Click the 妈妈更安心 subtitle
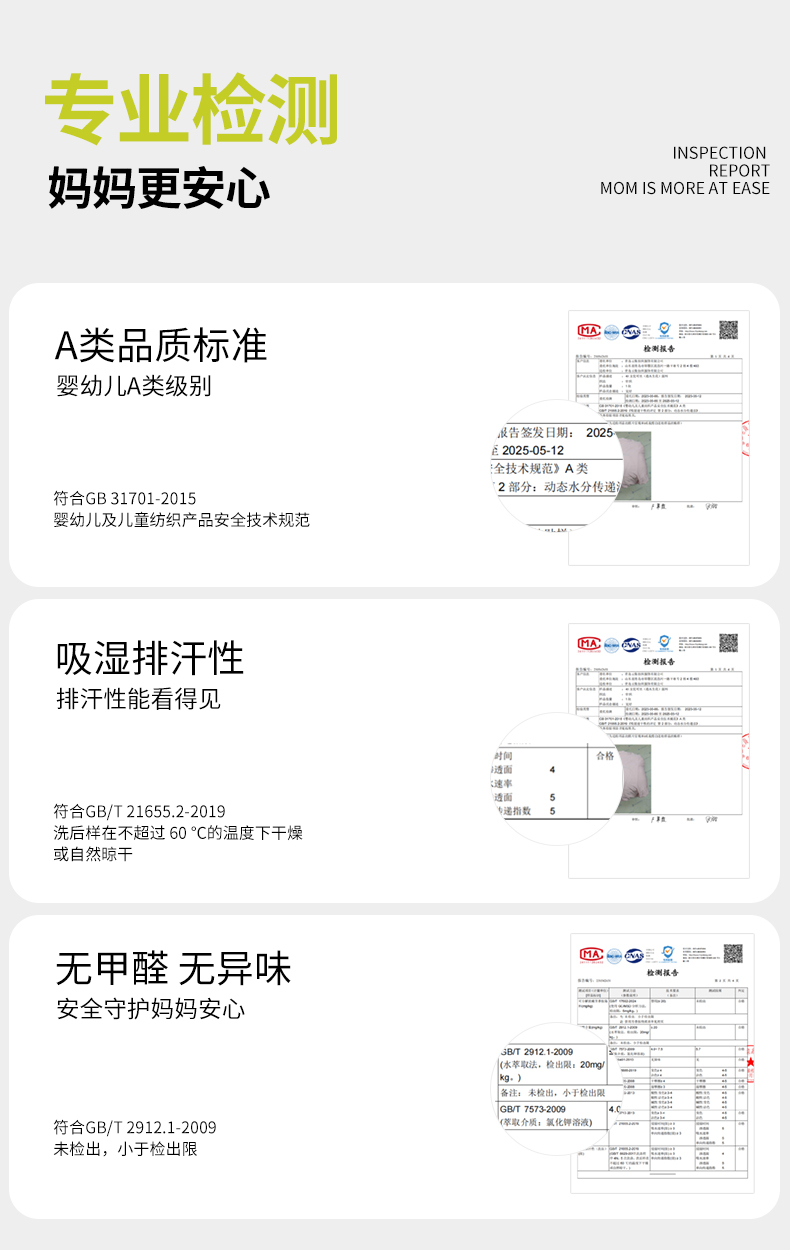This screenshot has width=790, height=1250. (x=159, y=189)
